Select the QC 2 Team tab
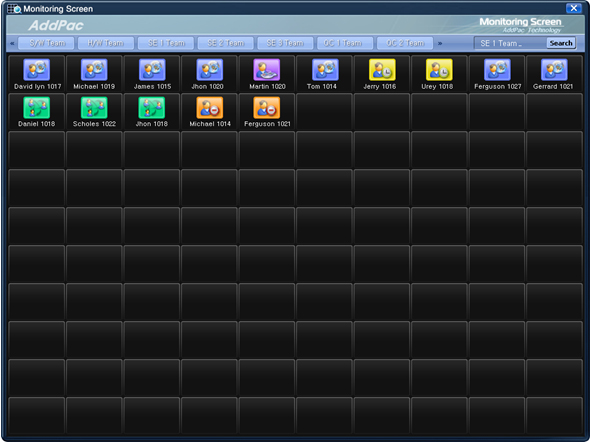This screenshot has width=590, height=442. coord(405,43)
